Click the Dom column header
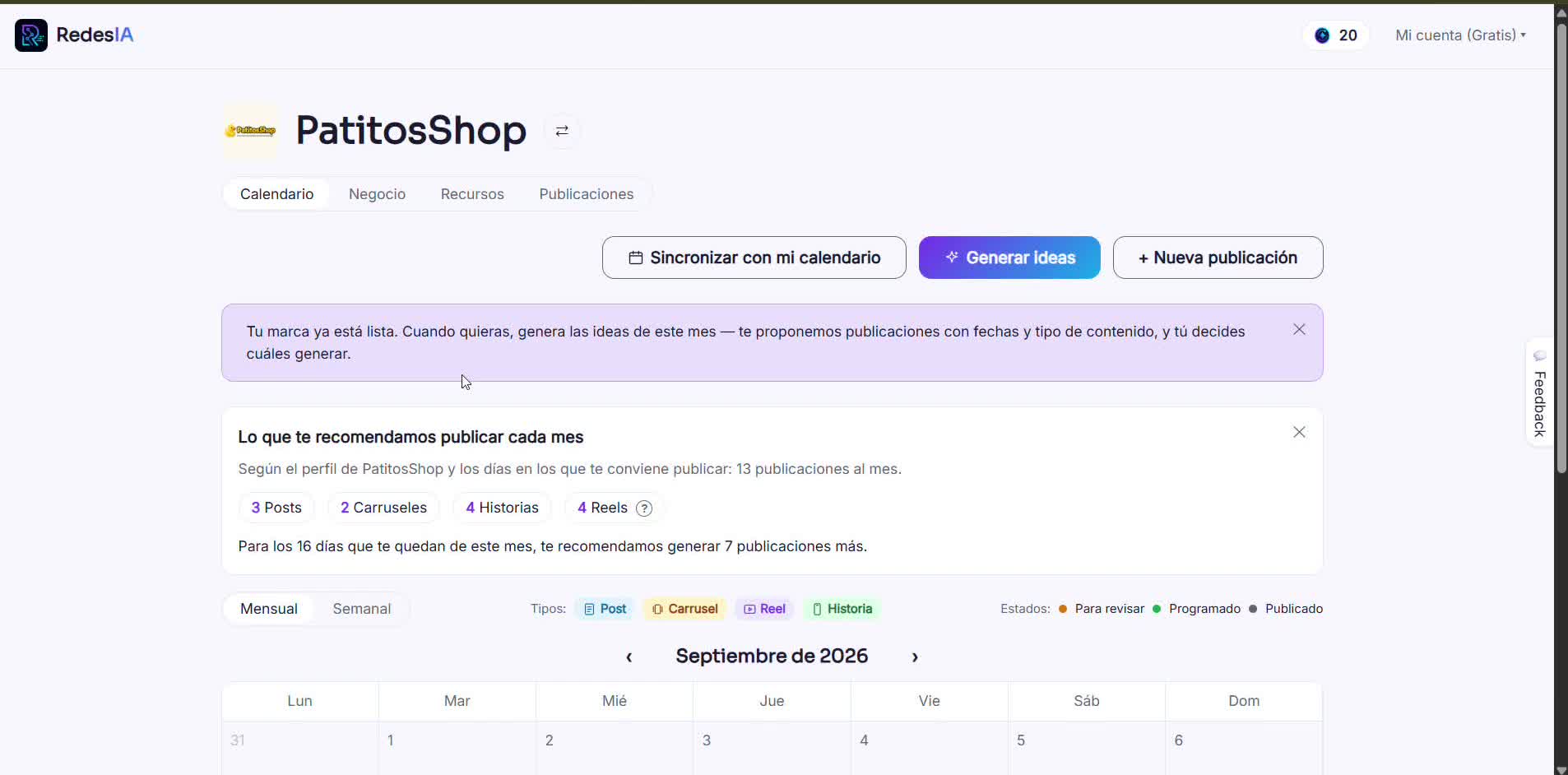 [1244, 701]
